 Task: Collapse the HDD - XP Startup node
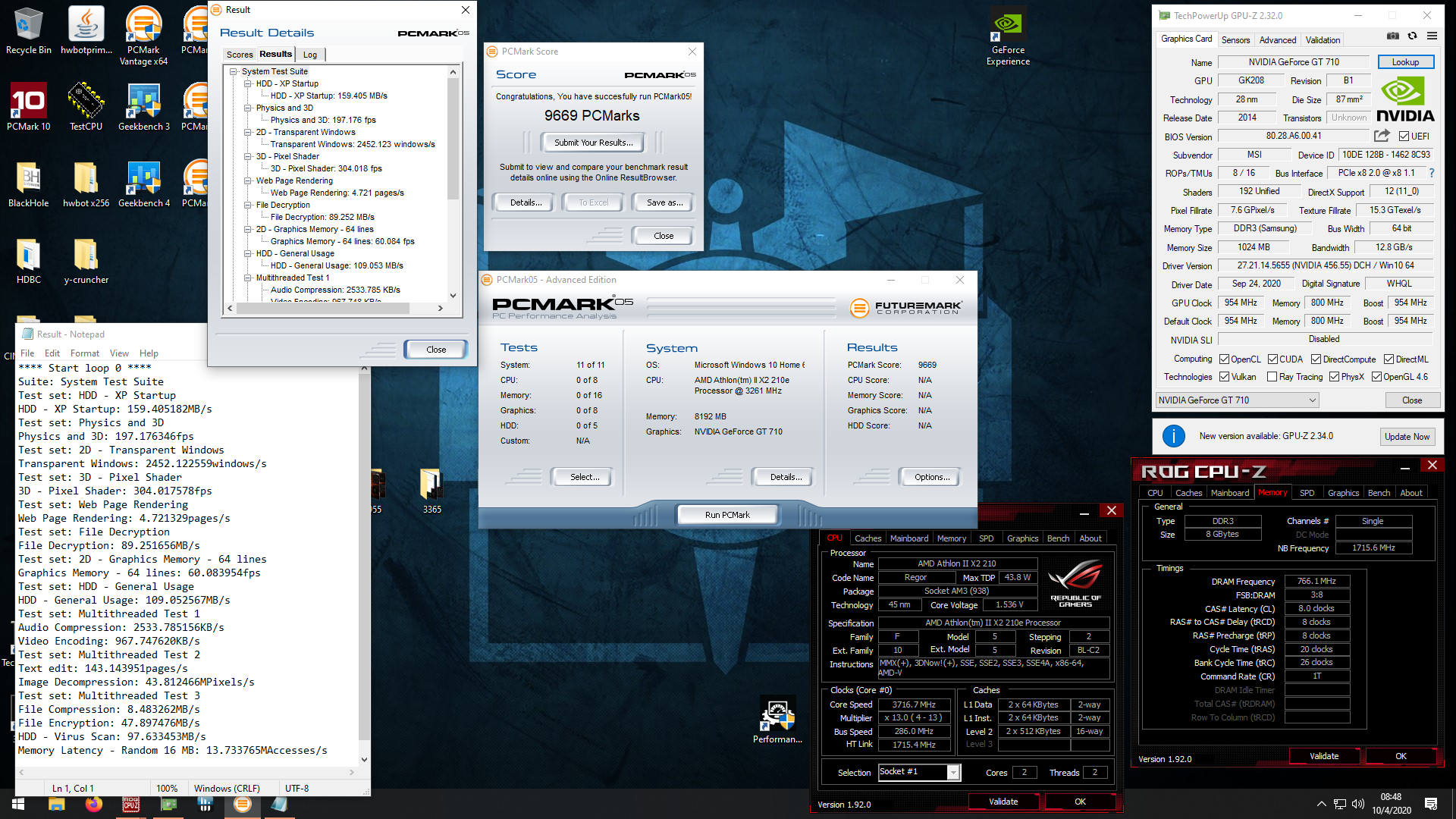point(248,83)
